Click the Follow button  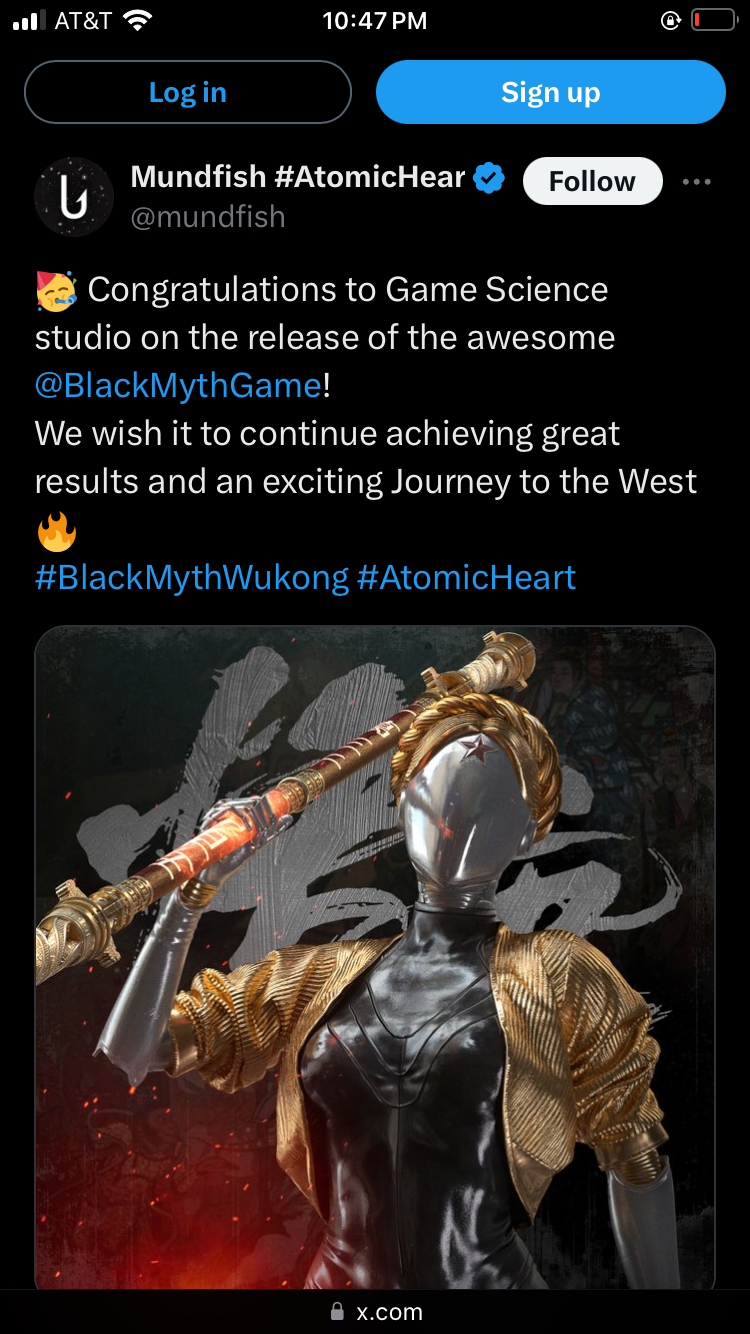592,181
